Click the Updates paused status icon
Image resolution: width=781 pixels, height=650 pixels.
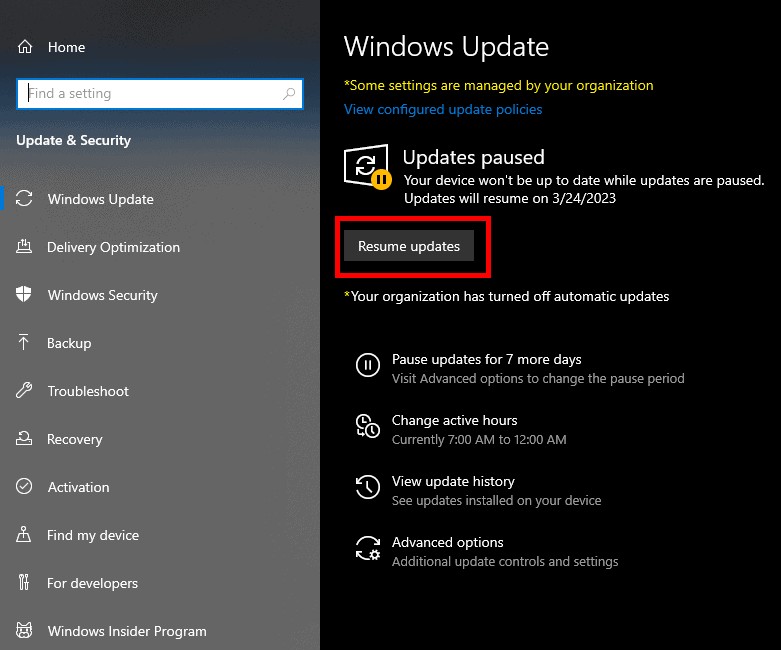pos(368,167)
